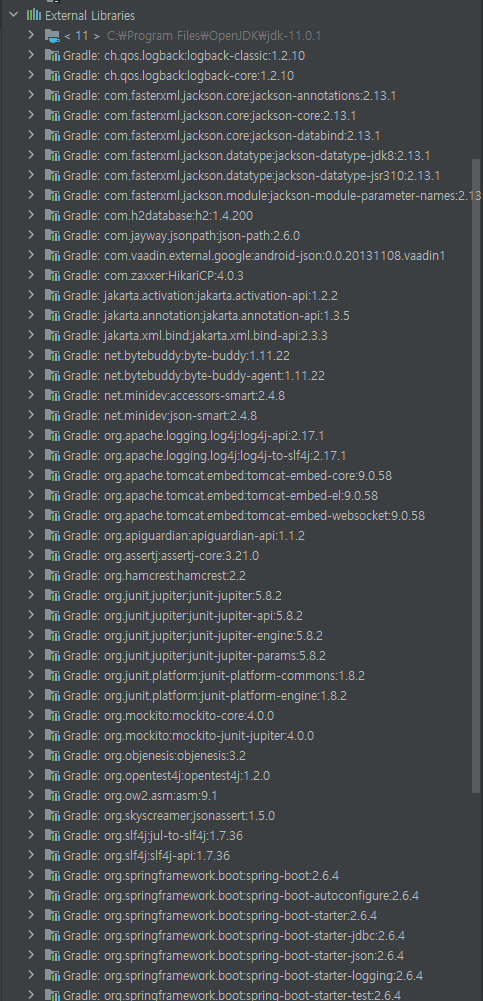483x1001 pixels.
Task: Click the project tree vertical scrollbar
Action: pos(476,476)
